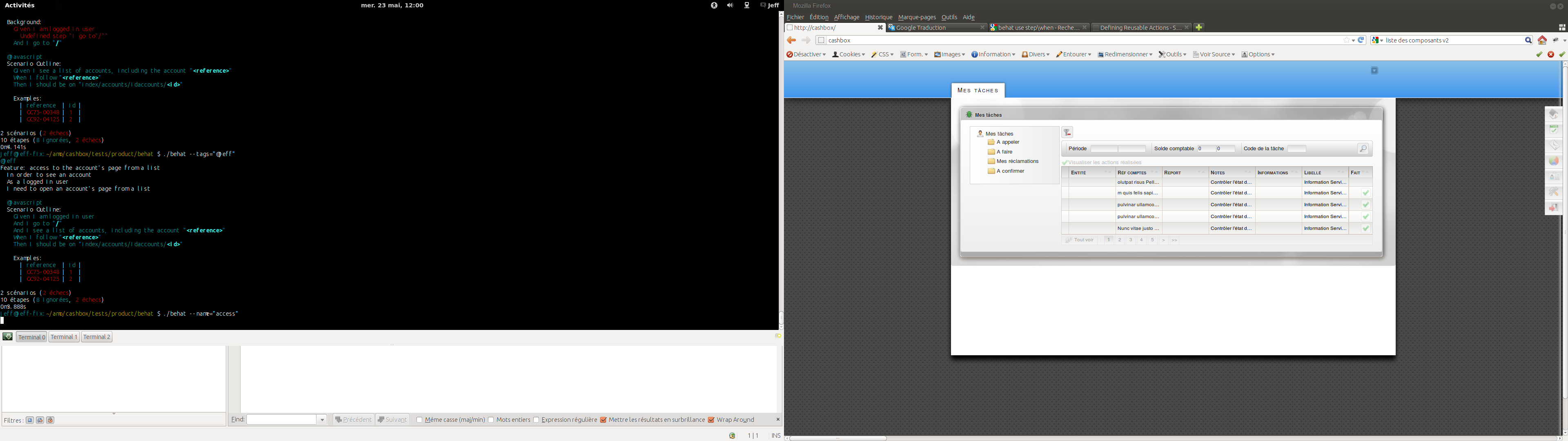Viewport: 1568px width, 441px height.
Task: Open the pie chart icon in right sidebar
Action: [1554, 161]
